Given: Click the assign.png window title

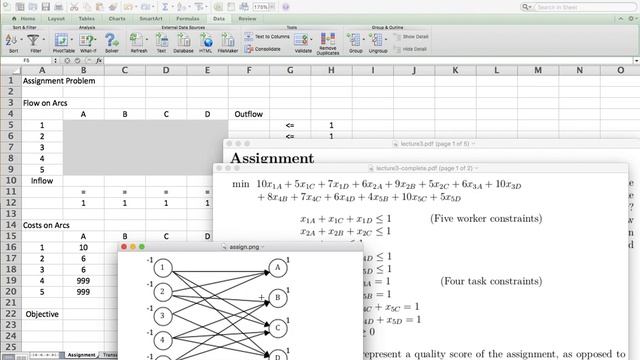Looking at the screenshot, I should [x=243, y=247].
